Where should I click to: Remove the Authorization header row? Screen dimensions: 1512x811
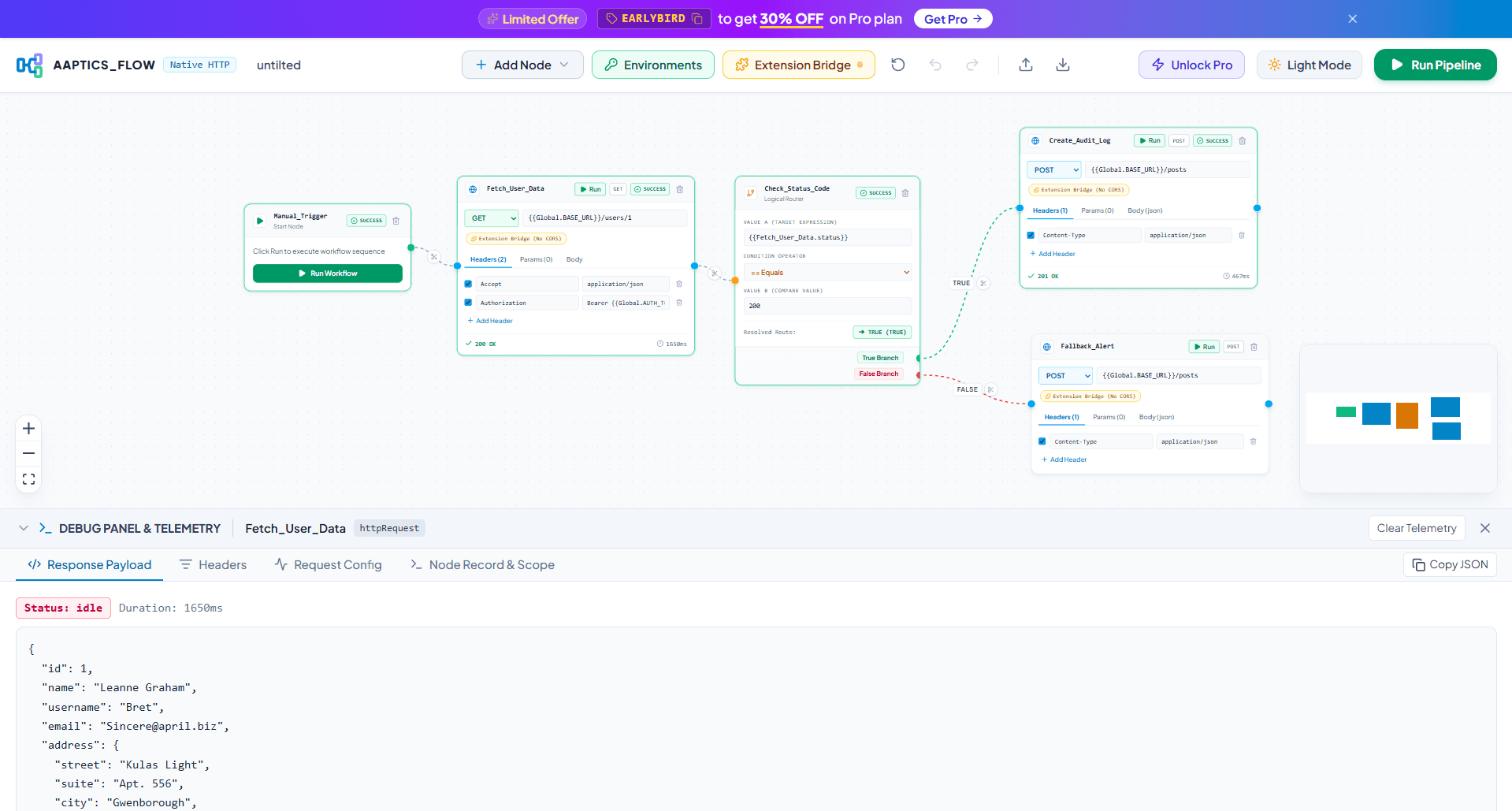[x=679, y=303]
